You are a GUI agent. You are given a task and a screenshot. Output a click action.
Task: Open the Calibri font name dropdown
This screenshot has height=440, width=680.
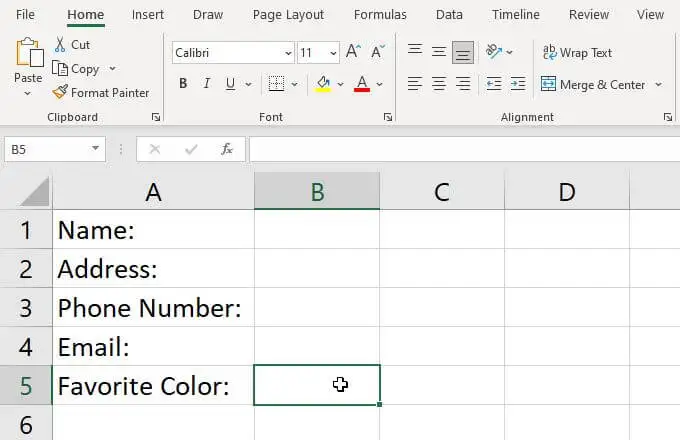[x=288, y=53]
